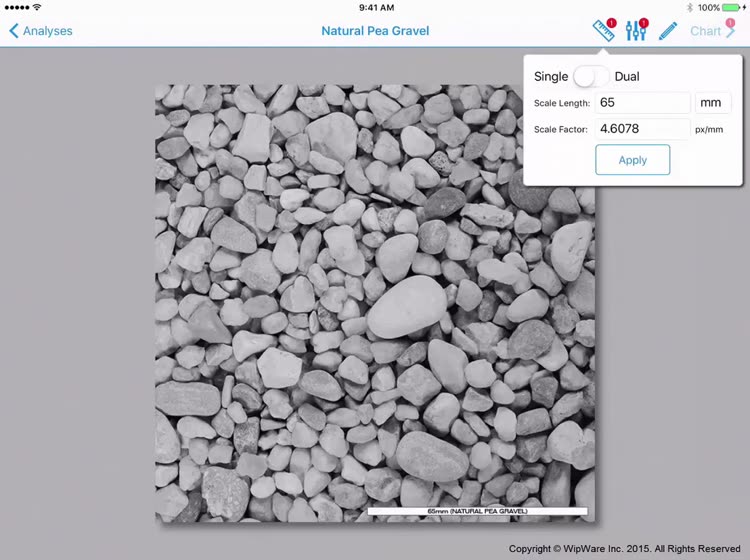
Task: Select the Dual mode label
Action: (627, 77)
